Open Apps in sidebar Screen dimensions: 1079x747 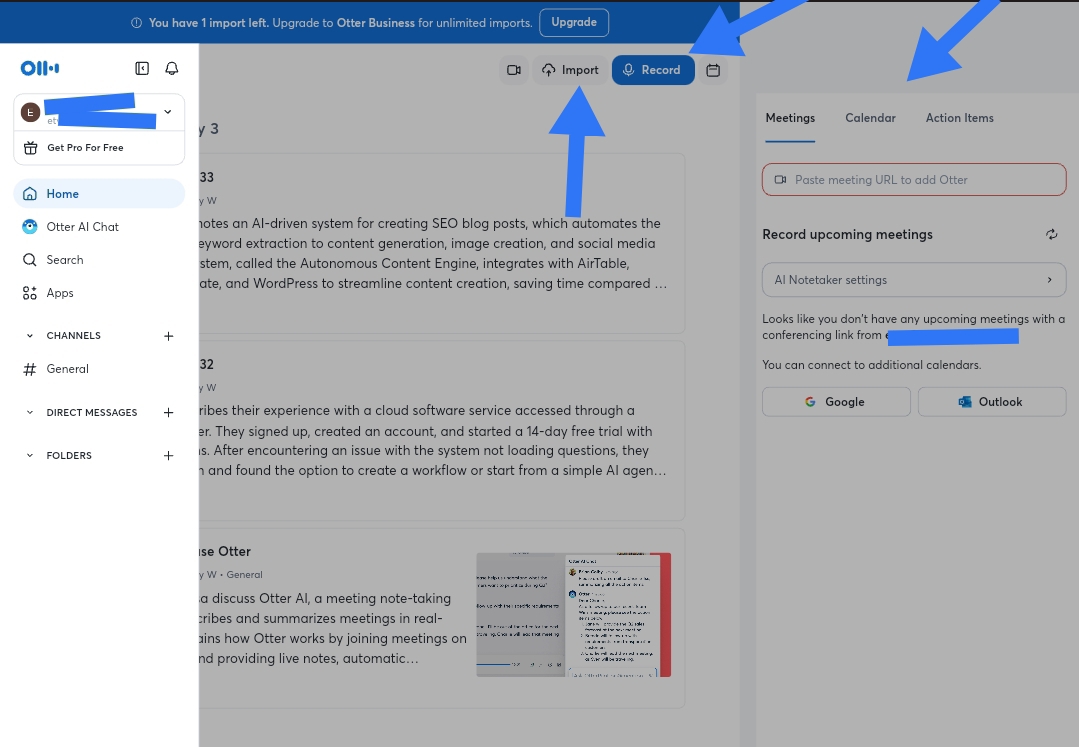point(99,293)
